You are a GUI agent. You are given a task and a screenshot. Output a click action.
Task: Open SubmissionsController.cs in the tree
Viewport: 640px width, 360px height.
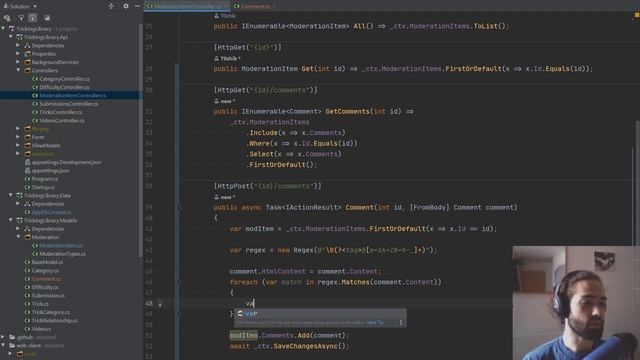click(69, 104)
